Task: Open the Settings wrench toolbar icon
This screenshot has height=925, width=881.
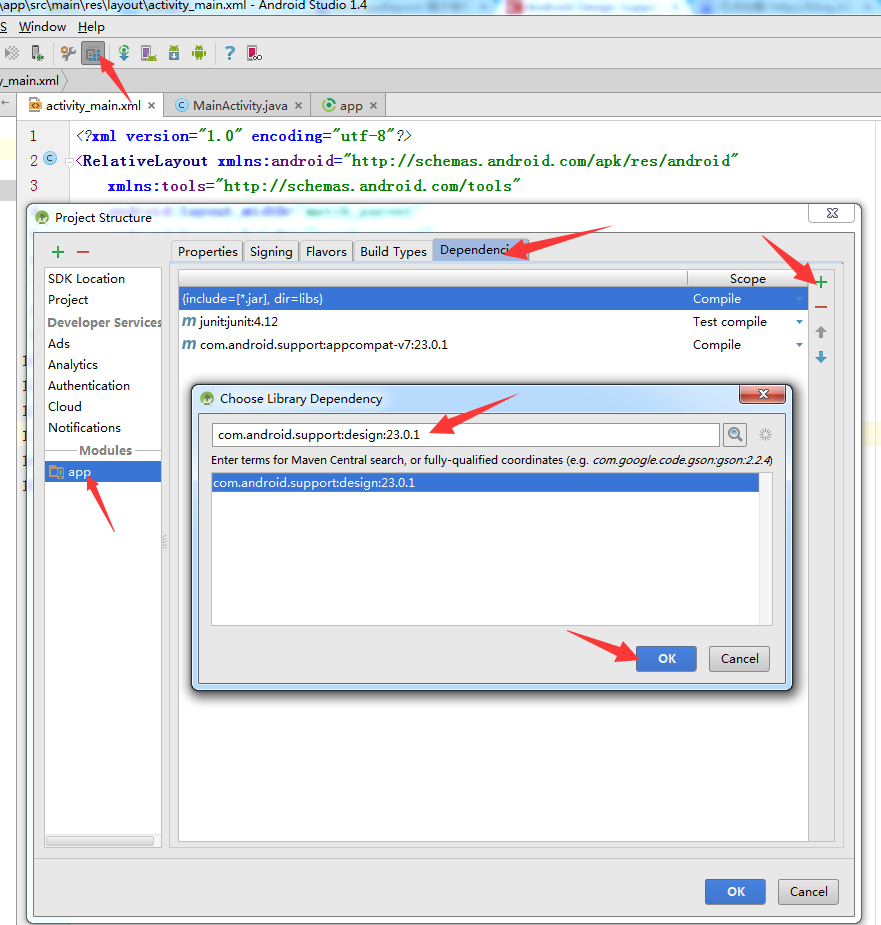Action: pos(68,54)
